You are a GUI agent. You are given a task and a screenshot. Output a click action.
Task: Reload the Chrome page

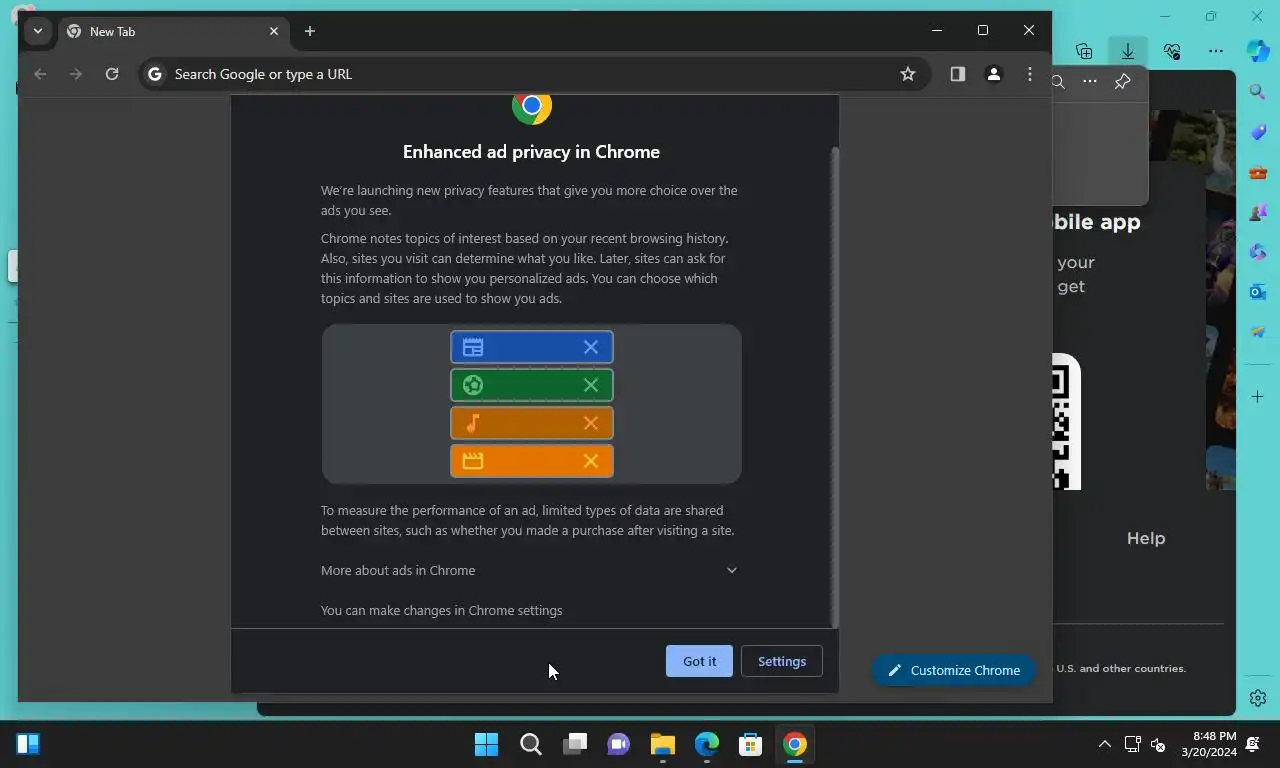click(112, 74)
